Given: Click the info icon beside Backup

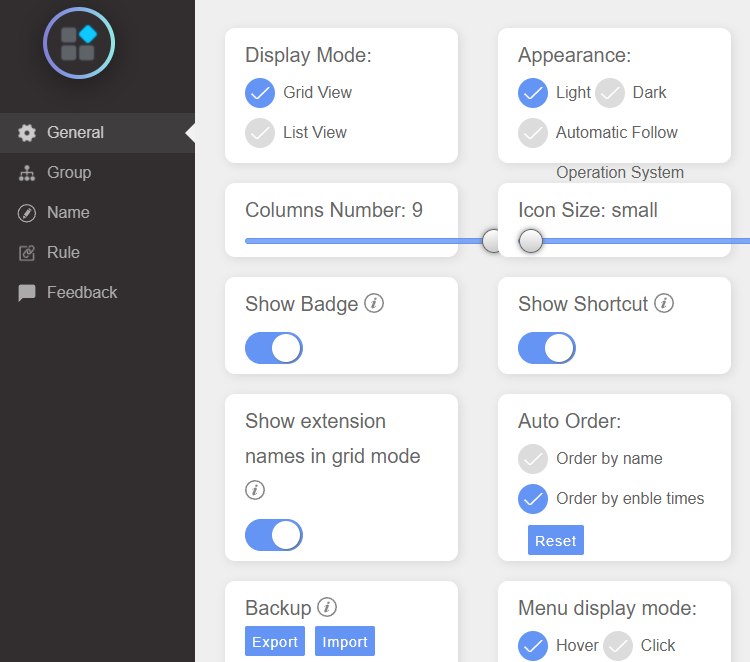Looking at the screenshot, I should pyautogui.click(x=327, y=607).
